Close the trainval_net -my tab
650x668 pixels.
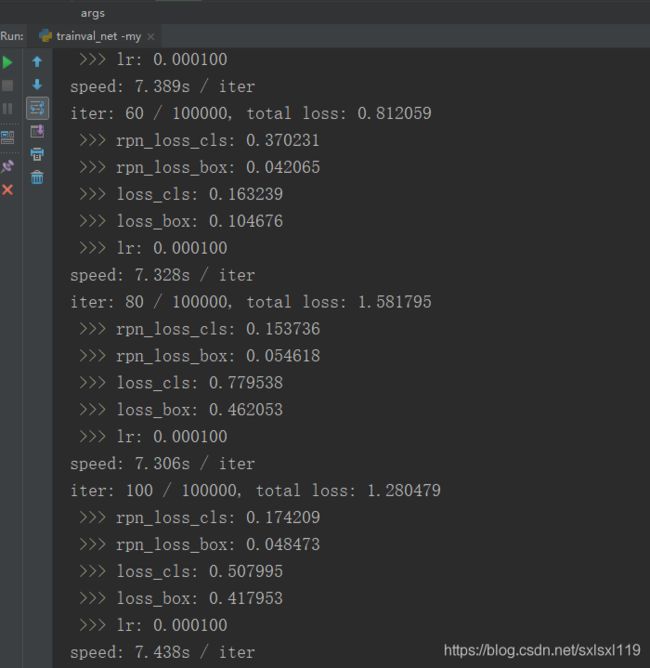[150, 37]
